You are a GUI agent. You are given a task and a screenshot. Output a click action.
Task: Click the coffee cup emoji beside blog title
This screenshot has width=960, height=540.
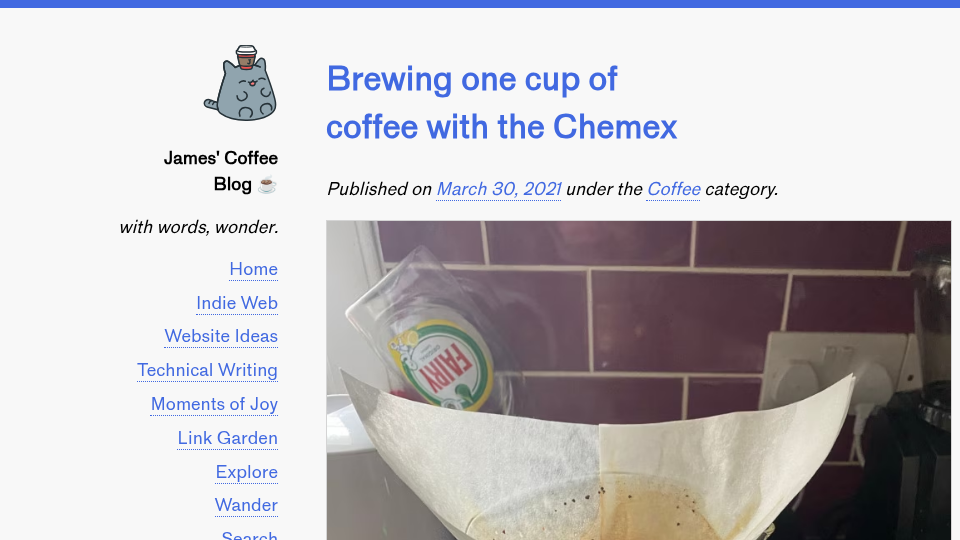click(x=267, y=184)
